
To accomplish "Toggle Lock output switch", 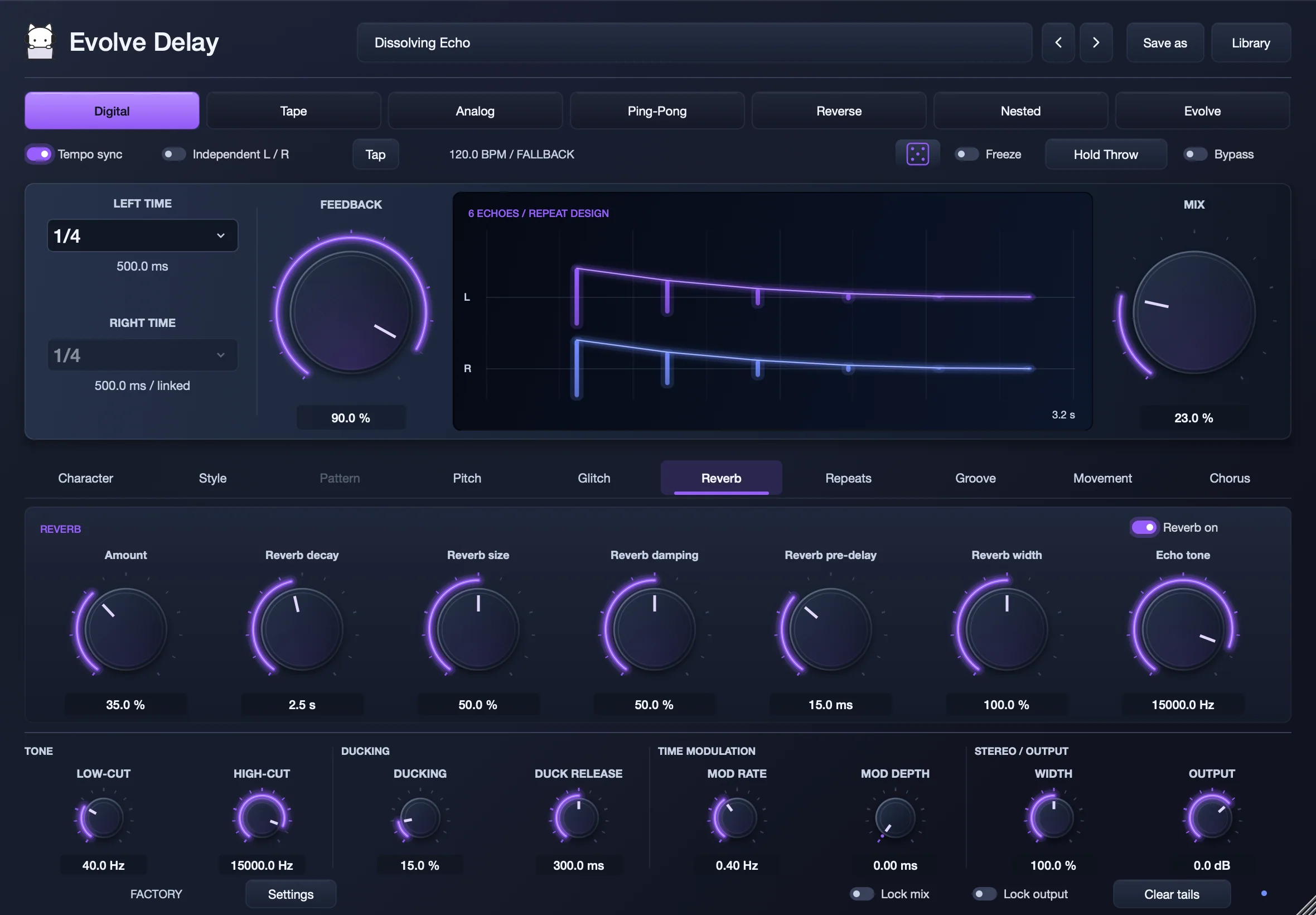I will [x=984, y=893].
